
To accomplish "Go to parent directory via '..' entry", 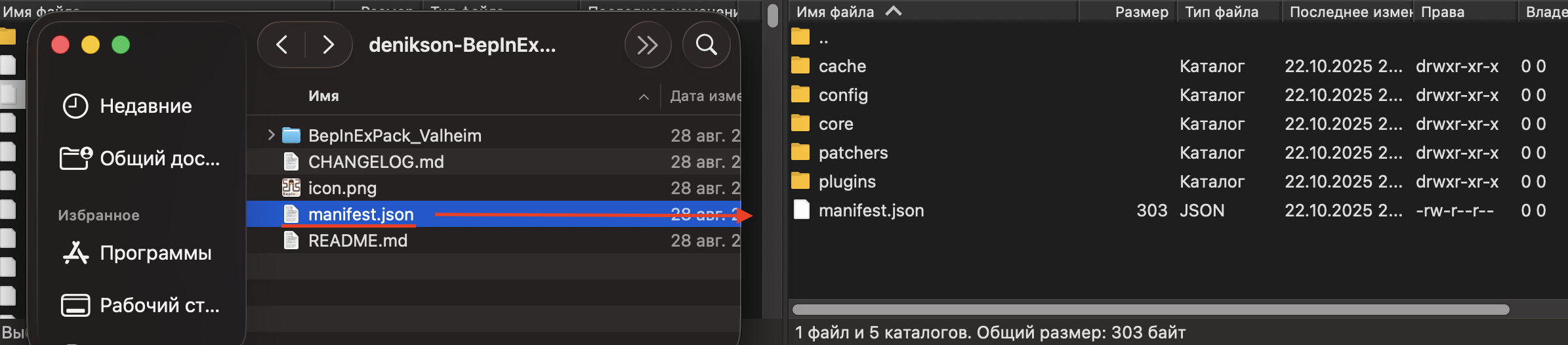I will point(823,37).
